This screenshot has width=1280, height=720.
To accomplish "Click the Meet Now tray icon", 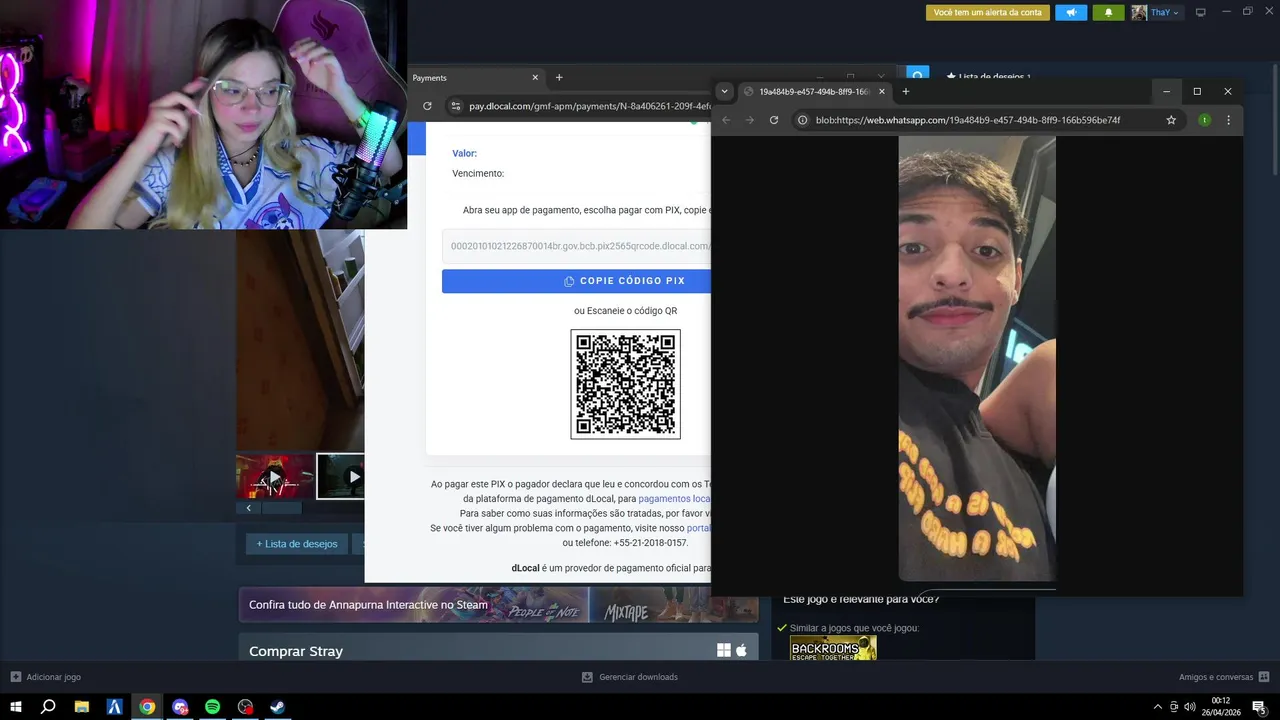I will [1174, 707].
